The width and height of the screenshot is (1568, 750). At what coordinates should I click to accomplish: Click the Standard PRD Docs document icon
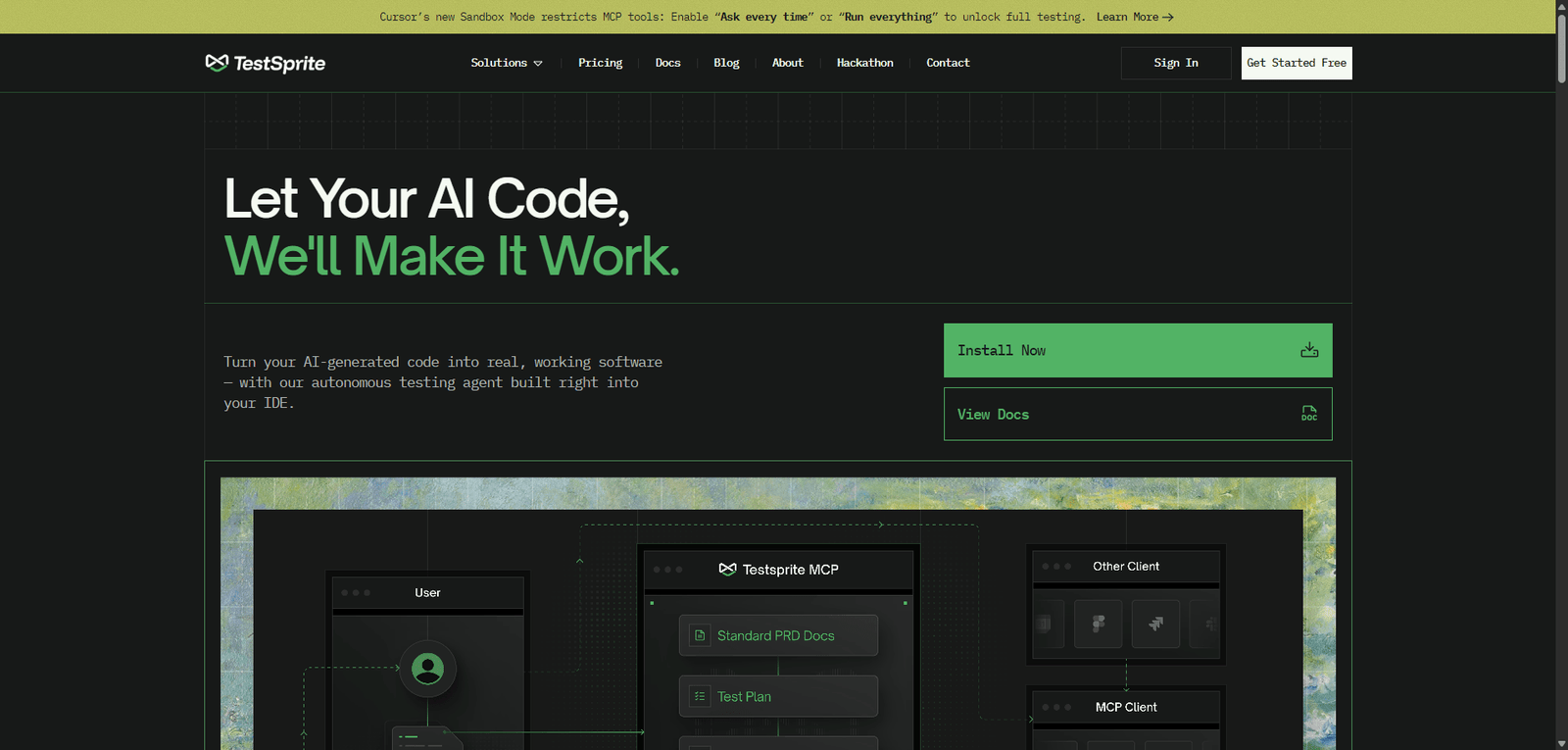[x=700, y=635]
